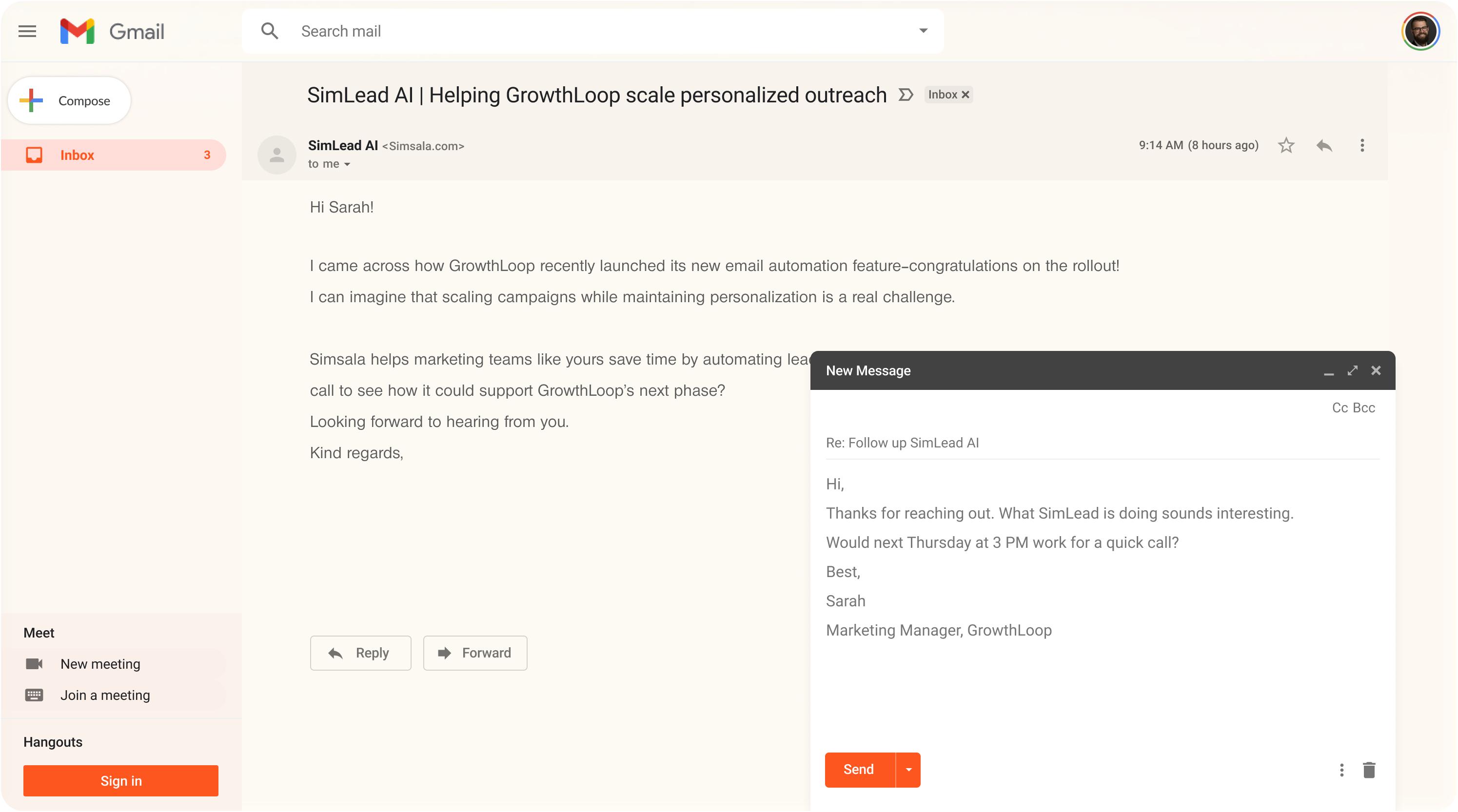Open the Send options dropdown arrow
The image size is (1458, 812).
908,770
